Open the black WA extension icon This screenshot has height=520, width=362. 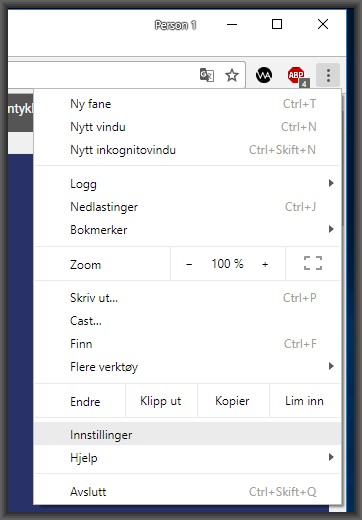pyautogui.click(x=264, y=75)
